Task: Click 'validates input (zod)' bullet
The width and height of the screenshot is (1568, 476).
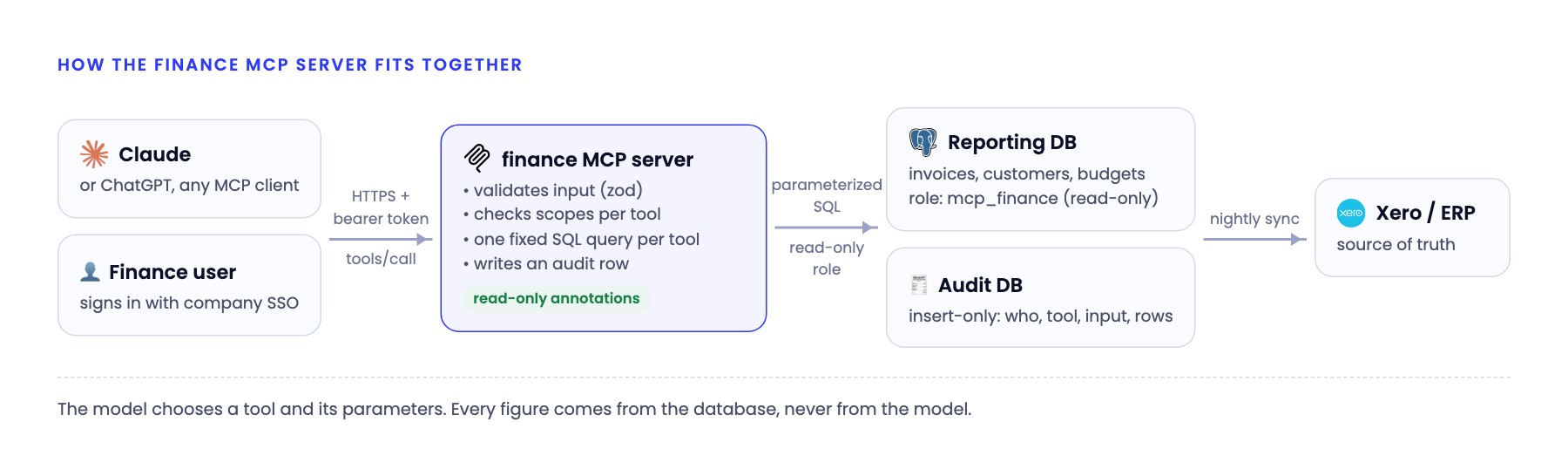Action: click(553, 190)
